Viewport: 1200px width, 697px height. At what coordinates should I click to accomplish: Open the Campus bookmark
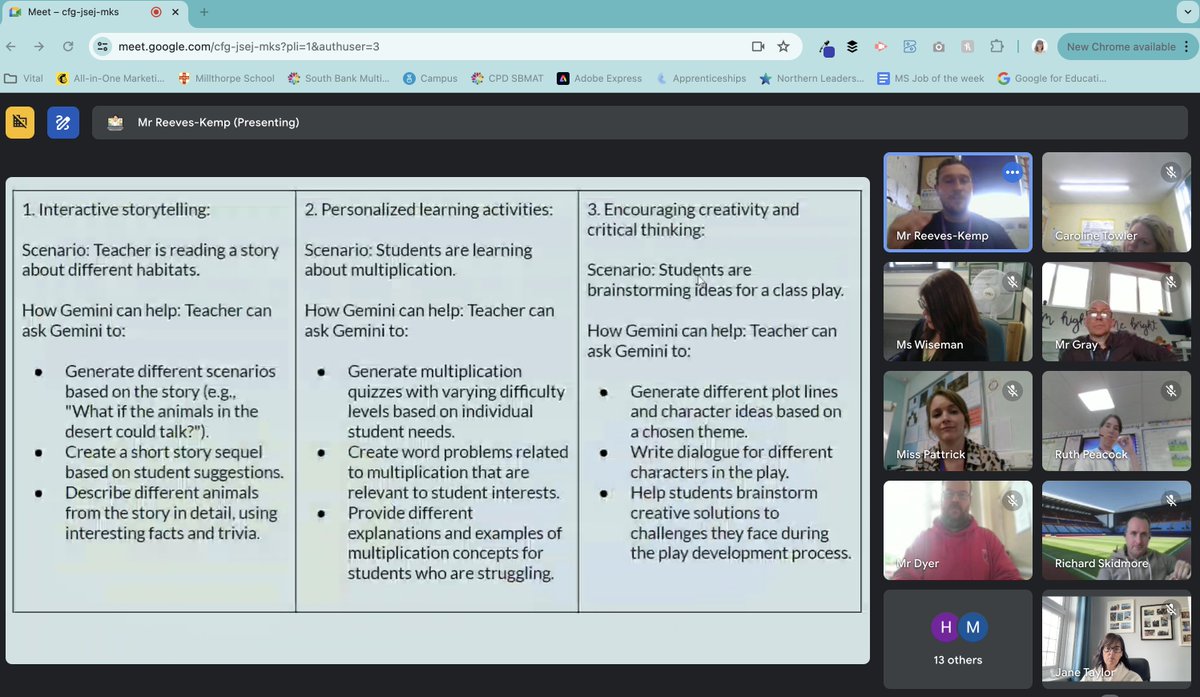click(430, 78)
